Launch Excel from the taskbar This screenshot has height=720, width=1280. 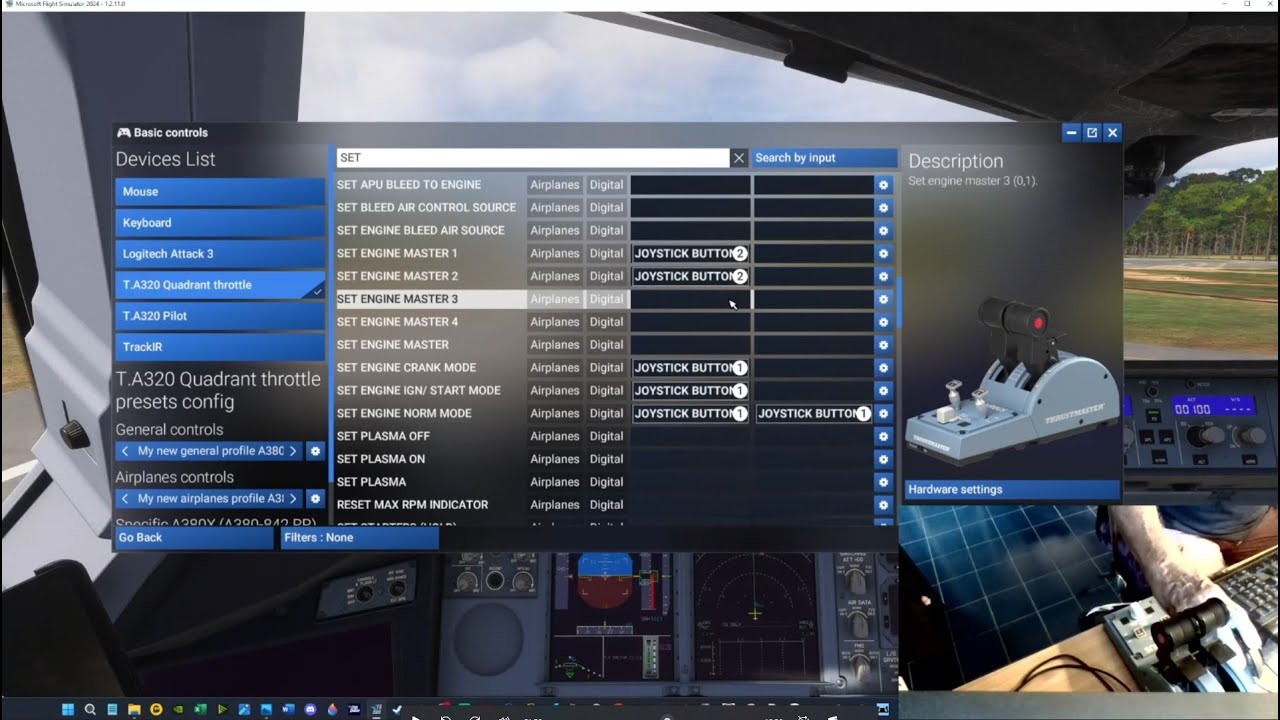click(200, 710)
